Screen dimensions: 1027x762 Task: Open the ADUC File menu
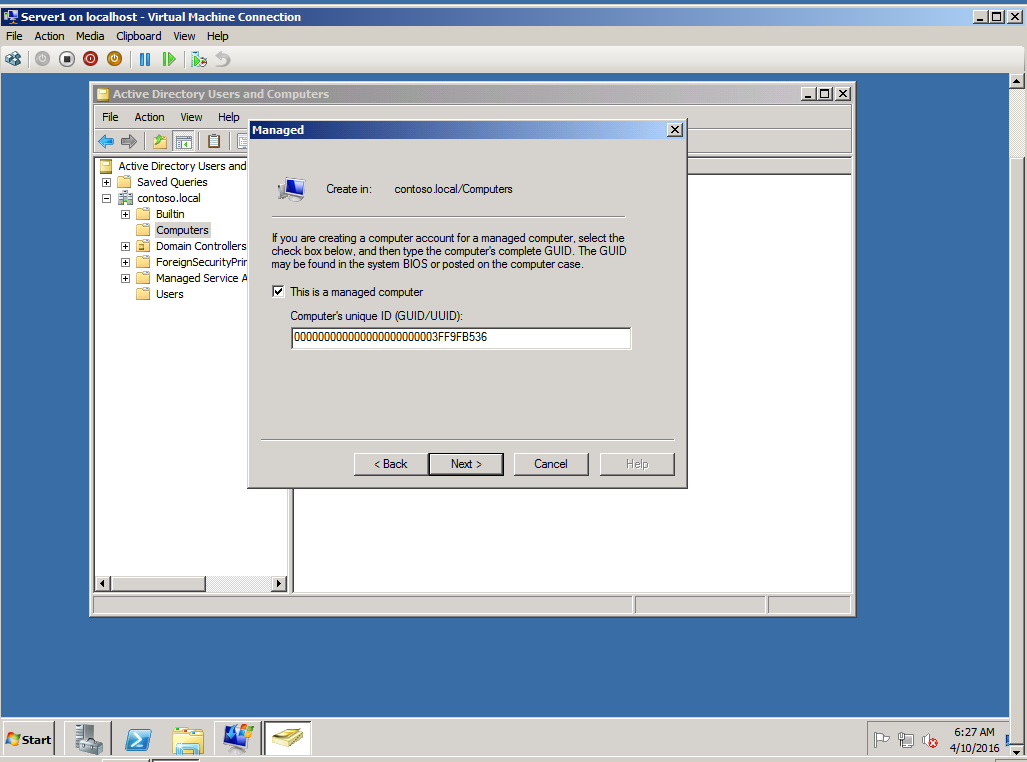[110, 117]
